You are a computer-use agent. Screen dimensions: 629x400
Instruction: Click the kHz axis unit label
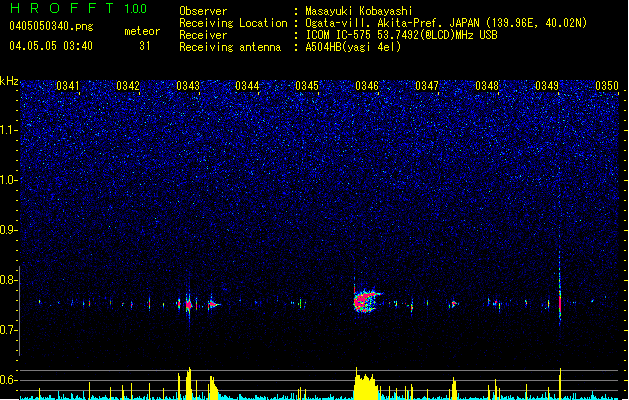9,81
